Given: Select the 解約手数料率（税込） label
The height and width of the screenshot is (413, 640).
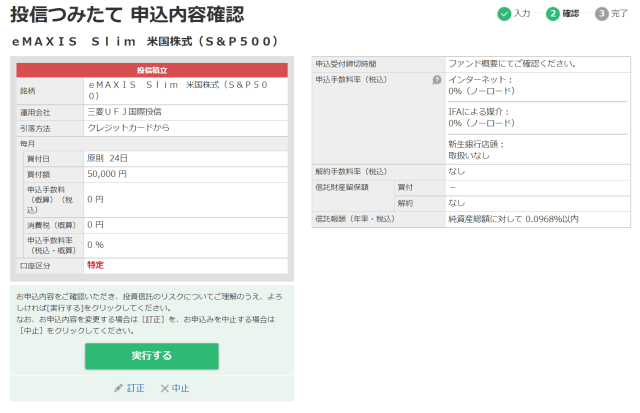Looking at the screenshot, I should point(351,172).
